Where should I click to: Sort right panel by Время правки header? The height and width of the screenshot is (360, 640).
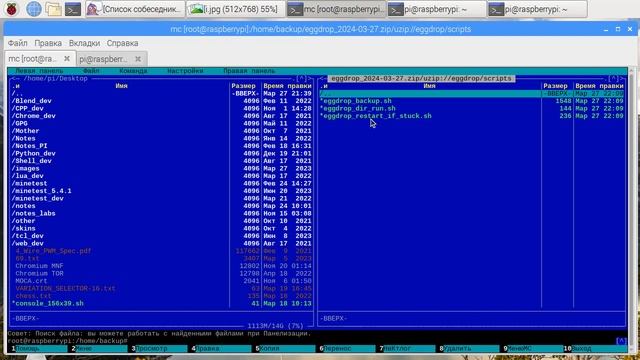(x=599, y=86)
